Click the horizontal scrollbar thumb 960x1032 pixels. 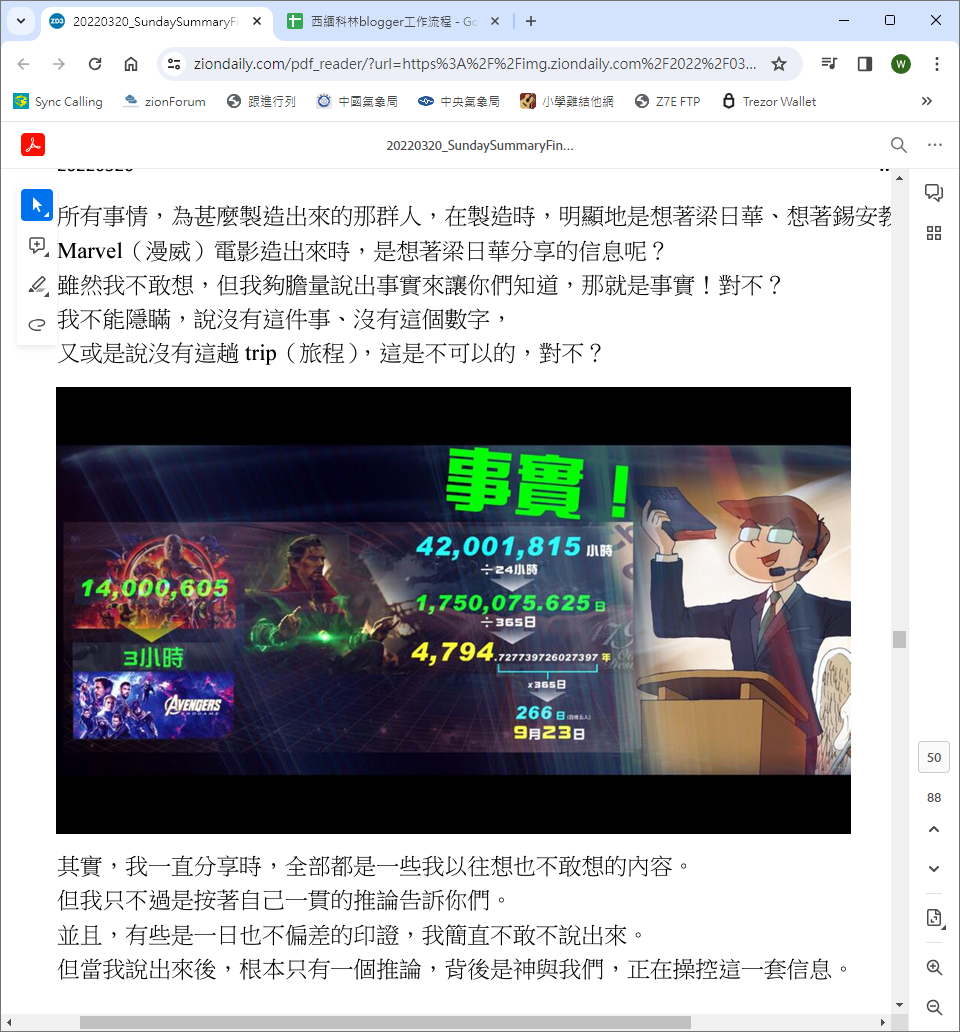tap(385, 1022)
